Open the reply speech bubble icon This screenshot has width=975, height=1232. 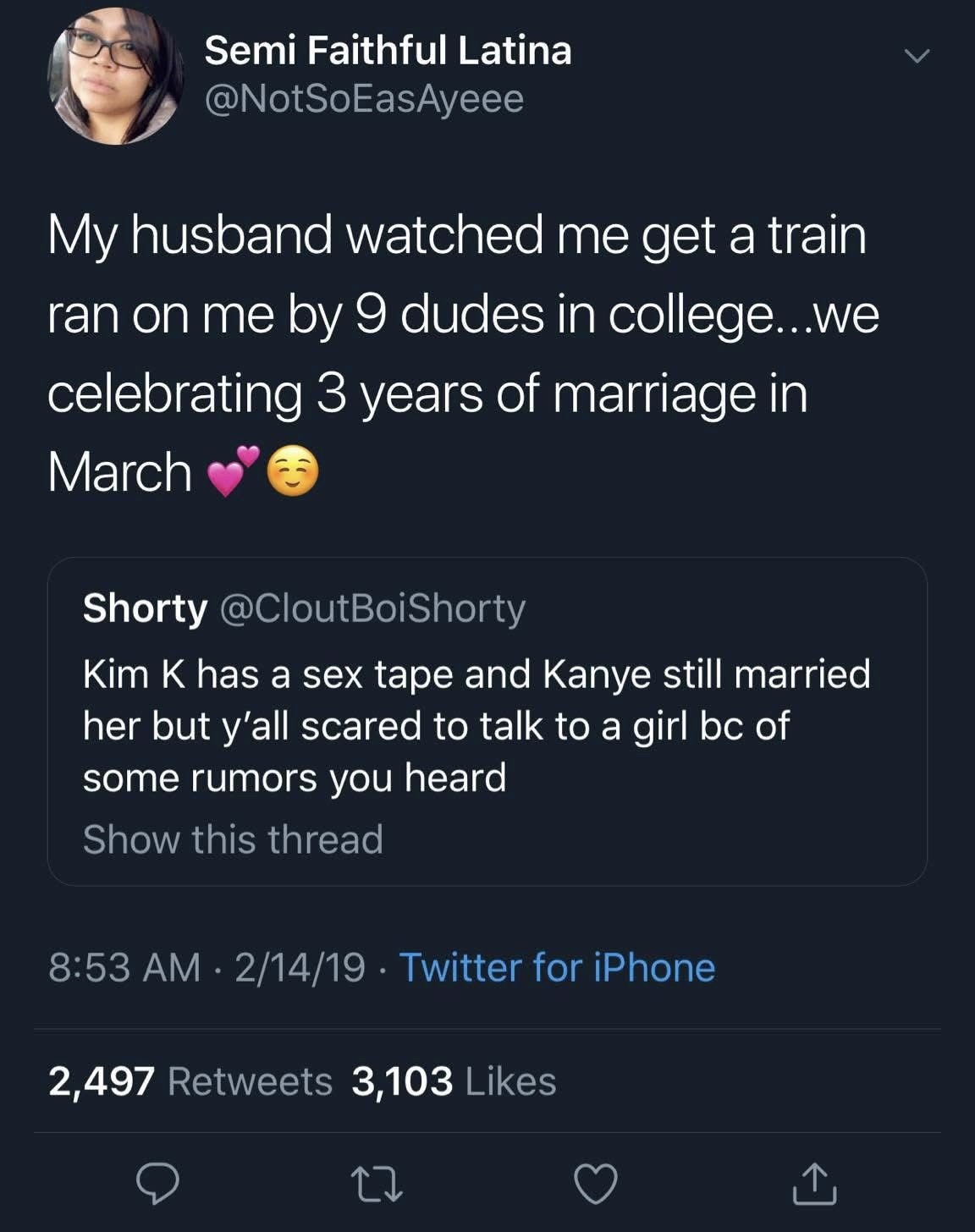click(158, 1183)
